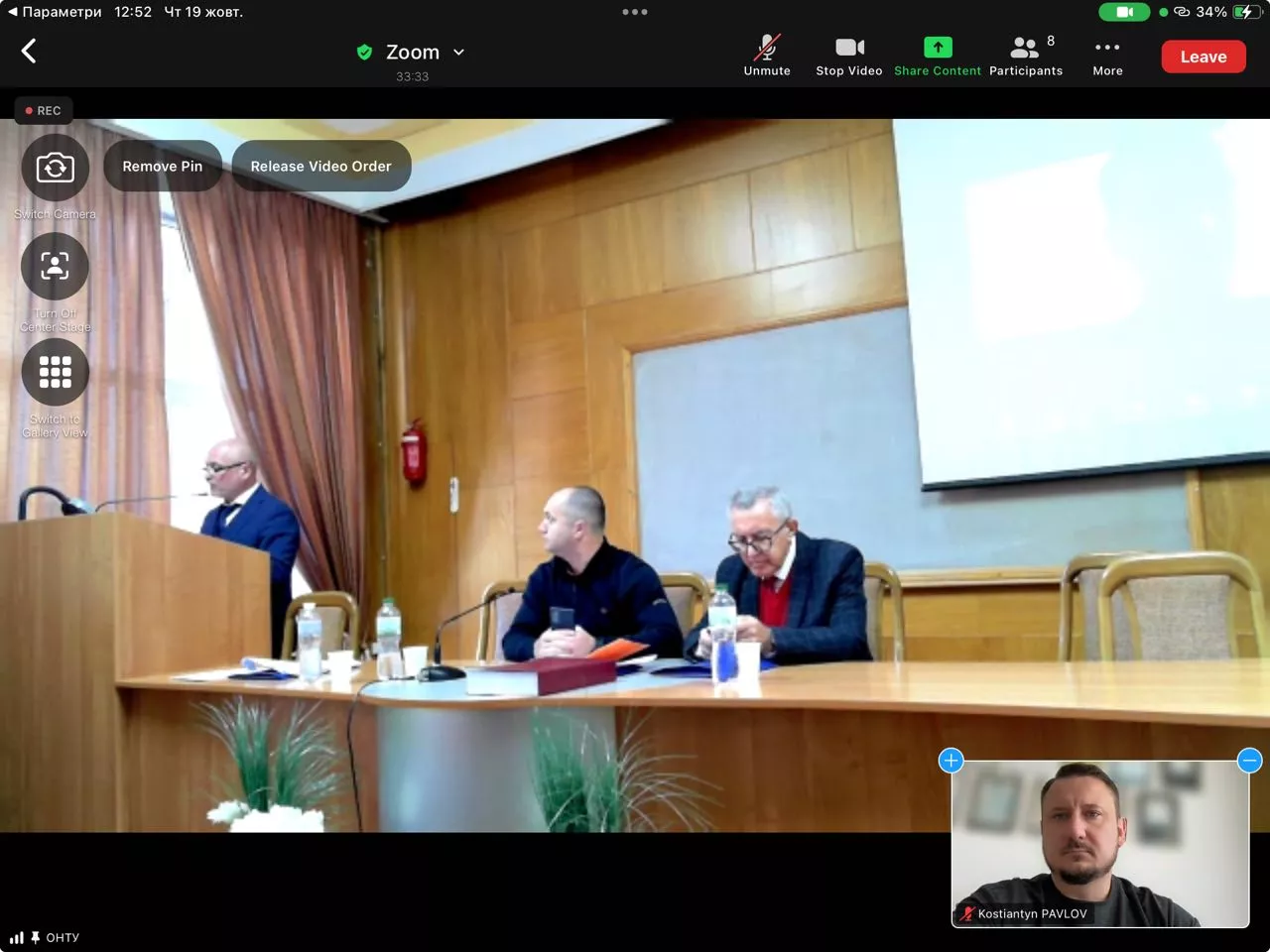Image resolution: width=1270 pixels, height=952 pixels.
Task: Tap the REC recording indicator
Action: click(x=44, y=110)
